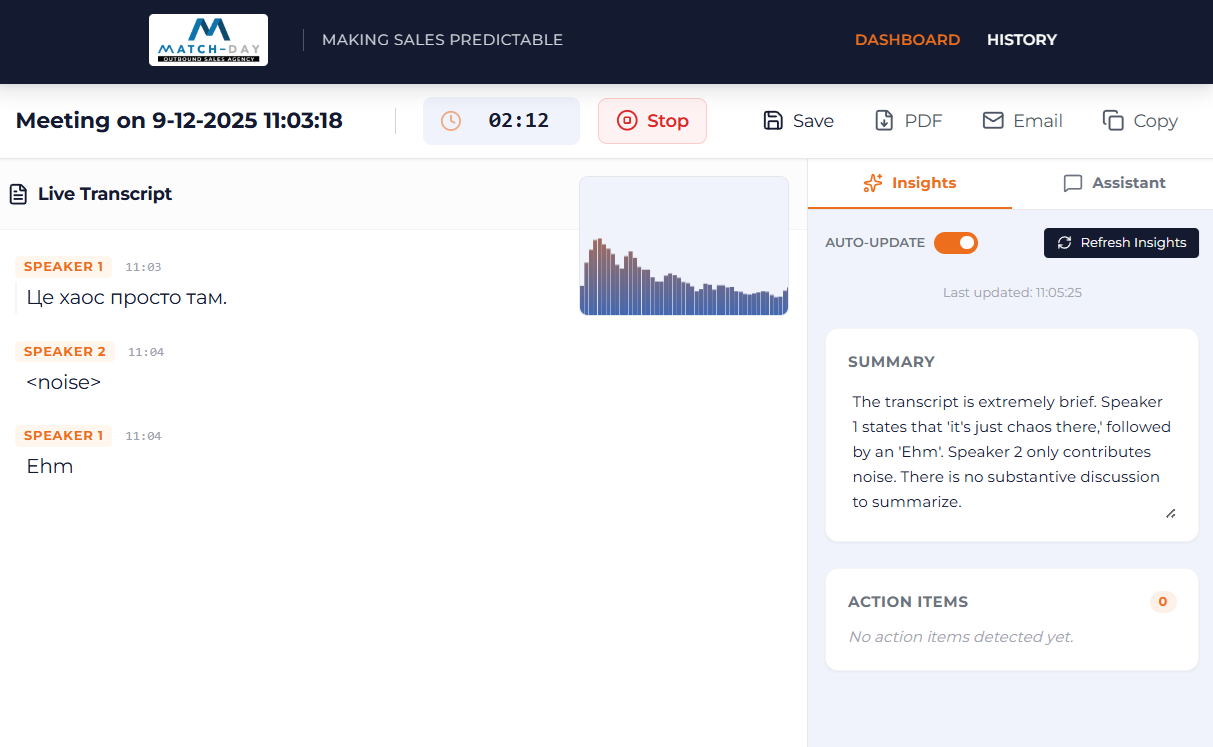Click the clock icon beside the timer
This screenshot has width=1213, height=747.
click(x=451, y=121)
